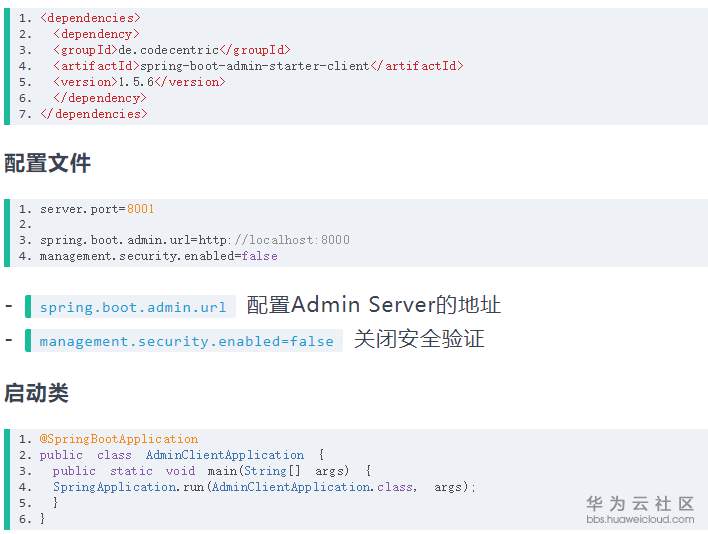
Task: Click the 启动类 heading
Action: click(x=36, y=393)
